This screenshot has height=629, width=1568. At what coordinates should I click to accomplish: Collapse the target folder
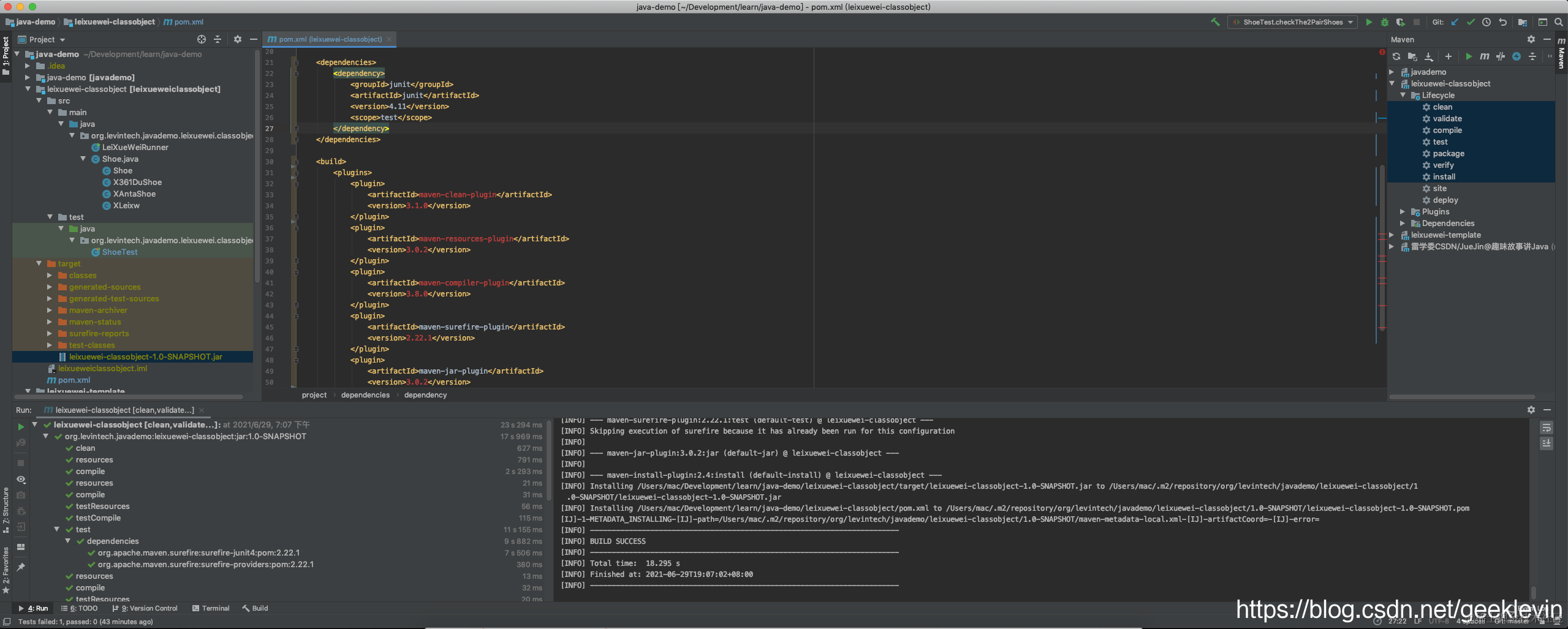[39, 263]
